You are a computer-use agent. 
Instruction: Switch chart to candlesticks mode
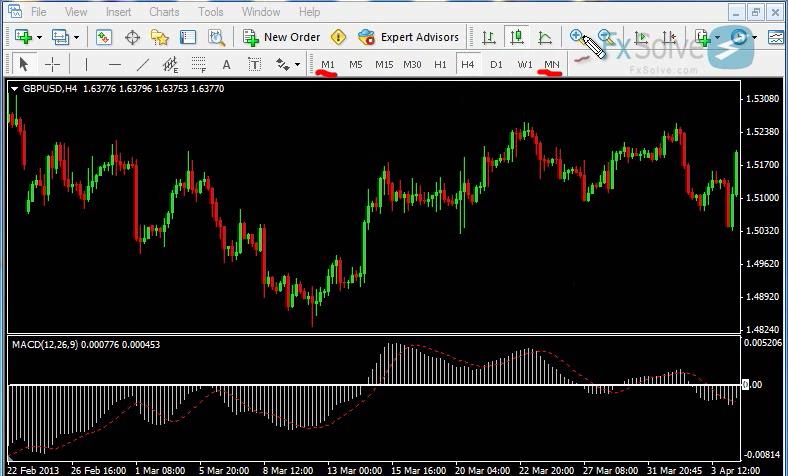click(x=517, y=37)
